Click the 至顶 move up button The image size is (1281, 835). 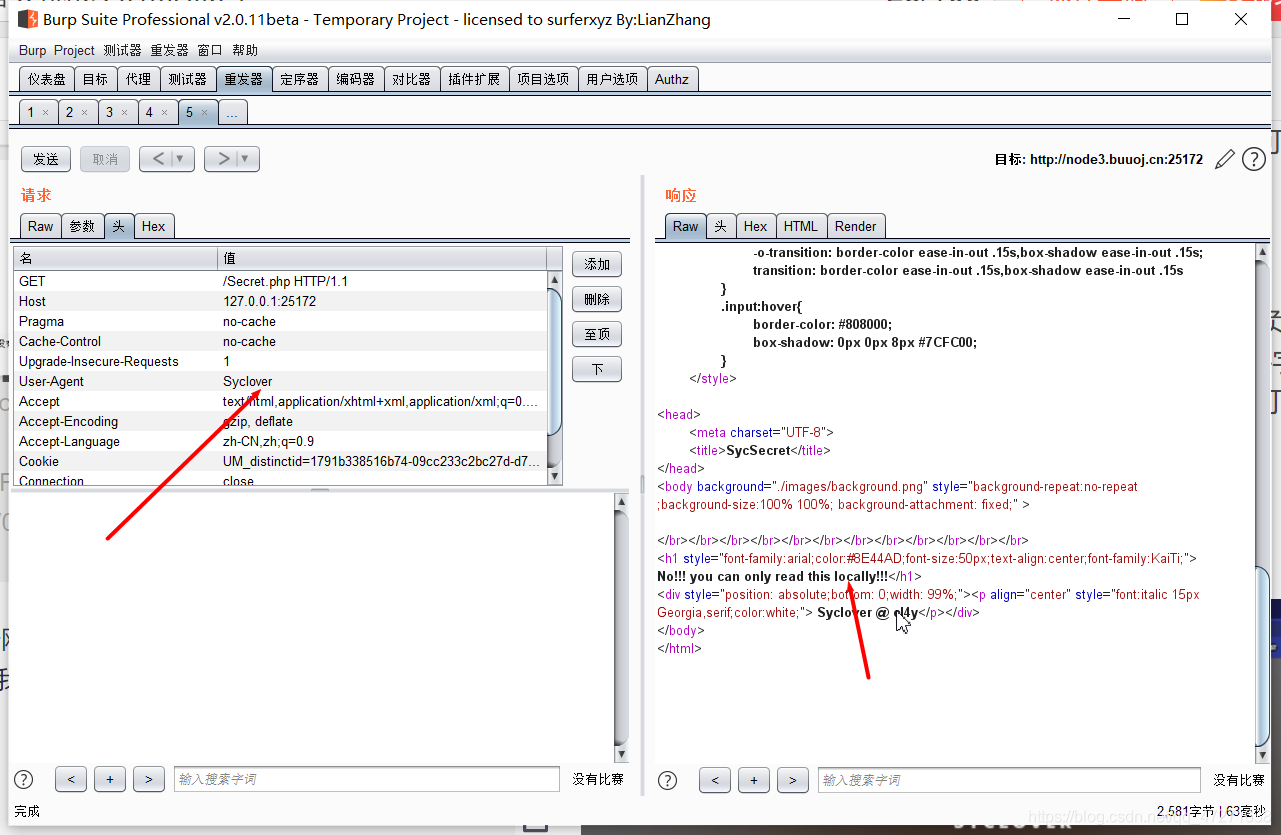pos(597,334)
